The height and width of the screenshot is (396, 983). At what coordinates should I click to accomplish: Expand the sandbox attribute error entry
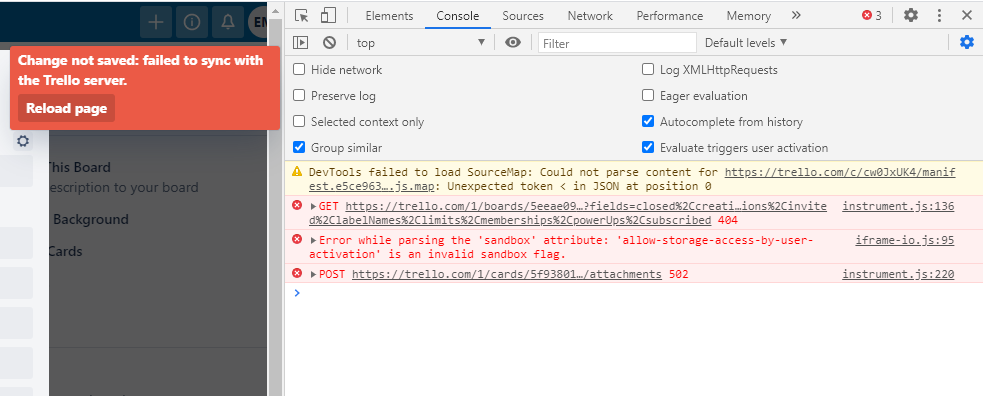click(x=314, y=240)
